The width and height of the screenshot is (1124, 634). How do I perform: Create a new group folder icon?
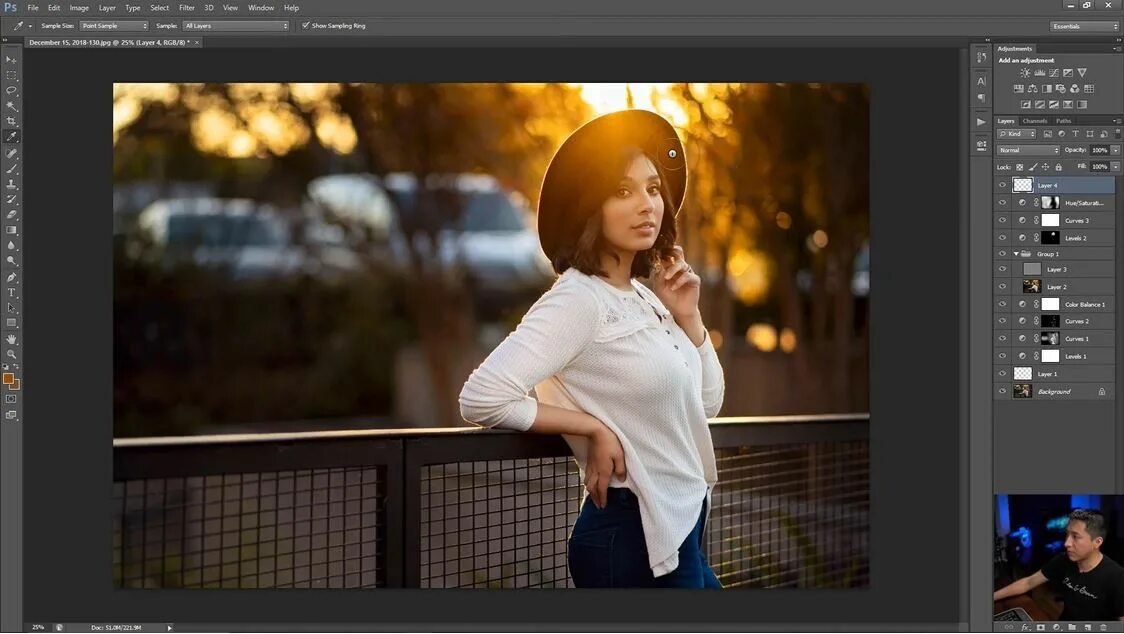pos(1072,628)
